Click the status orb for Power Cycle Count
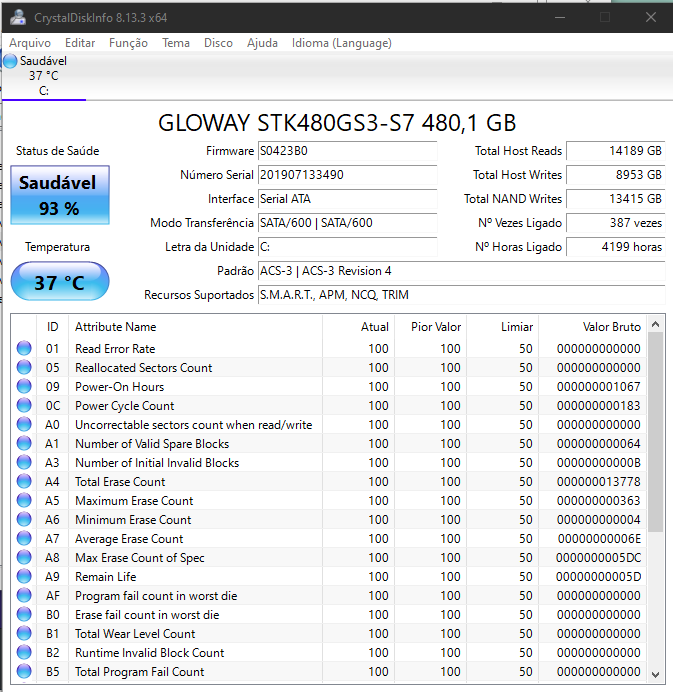 click(x=24, y=405)
